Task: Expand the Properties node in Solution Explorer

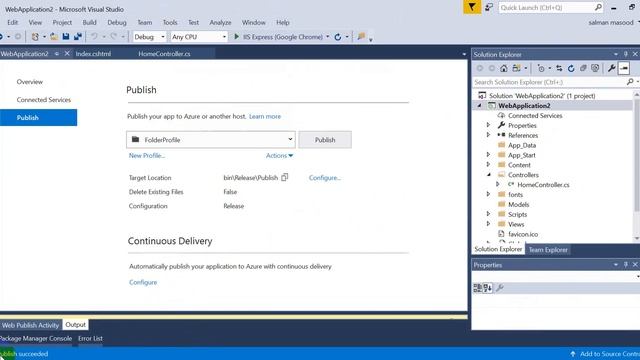Action: pos(488,125)
